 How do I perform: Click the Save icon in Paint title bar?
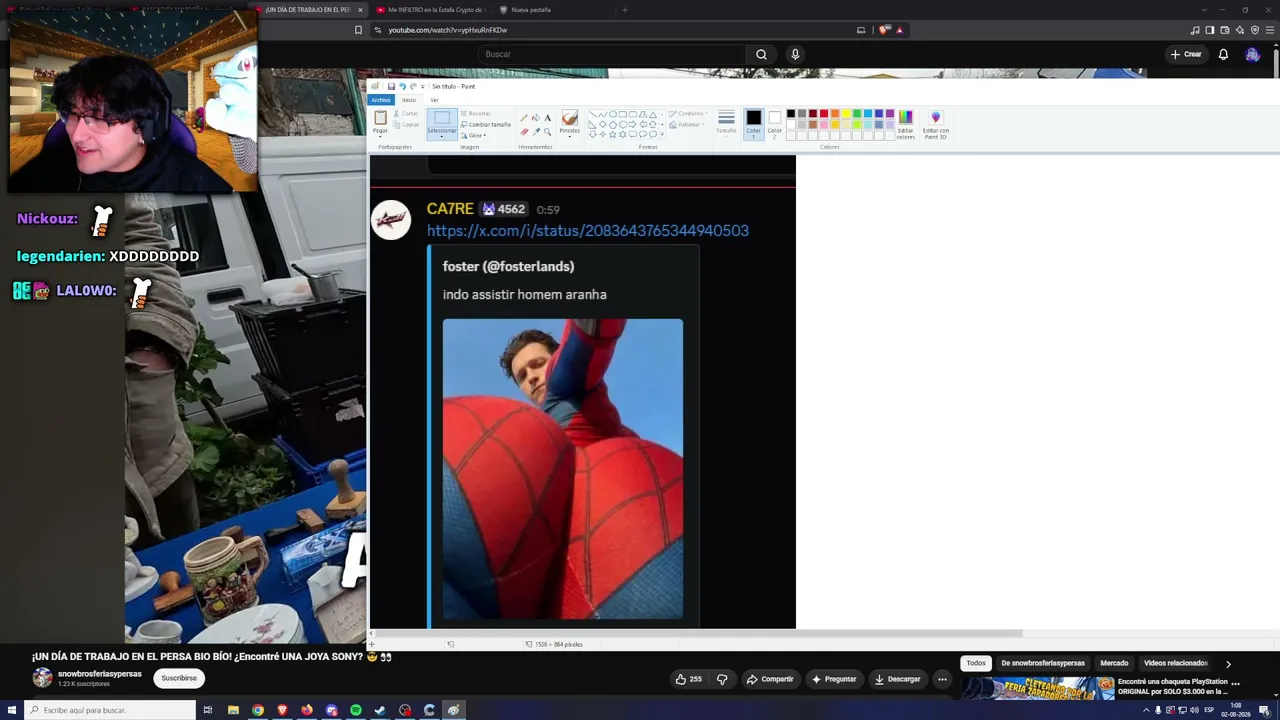pos(391,86)
